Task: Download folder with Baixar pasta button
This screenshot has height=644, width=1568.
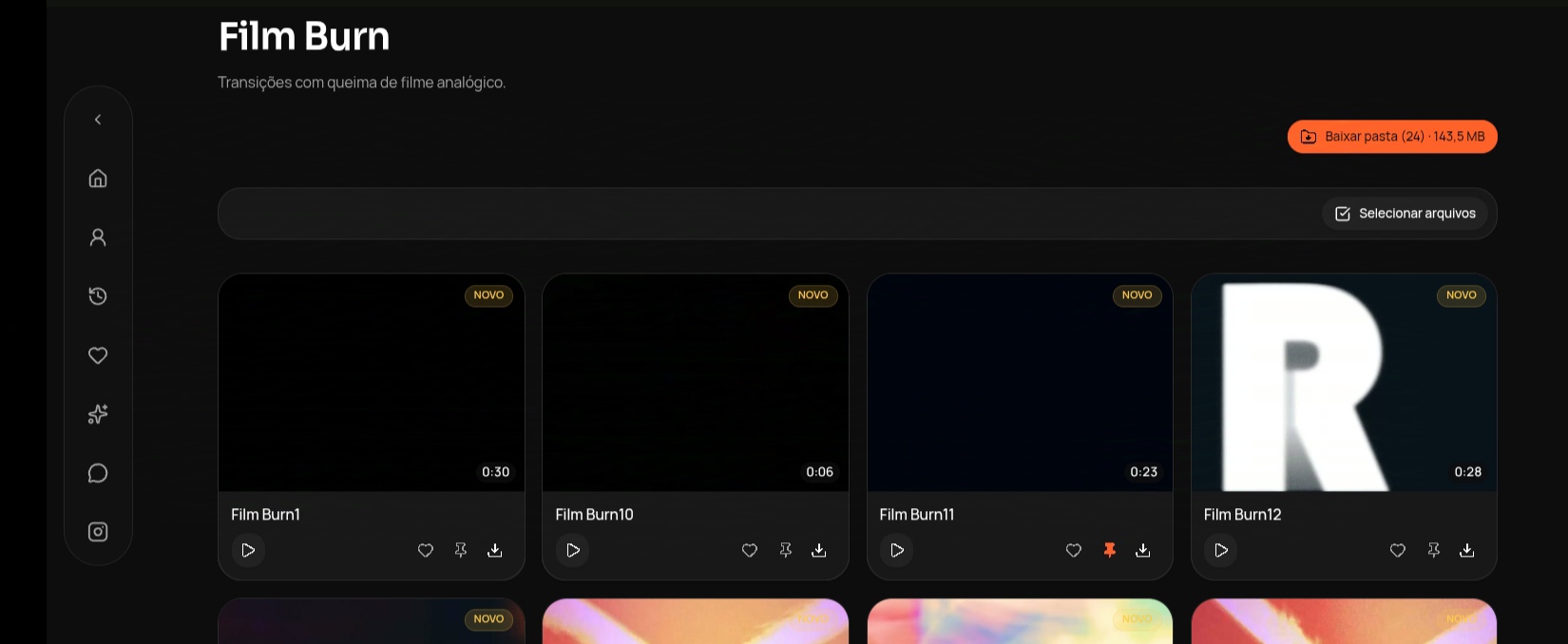Action: [x=1392, y=137]
